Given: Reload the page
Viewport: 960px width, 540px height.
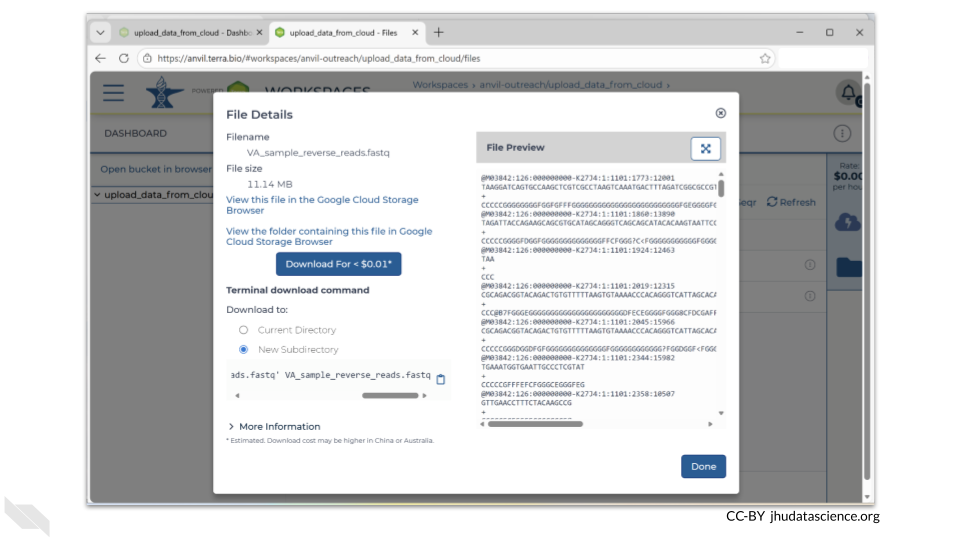Looking at the screenshot, I should [124, 58].
